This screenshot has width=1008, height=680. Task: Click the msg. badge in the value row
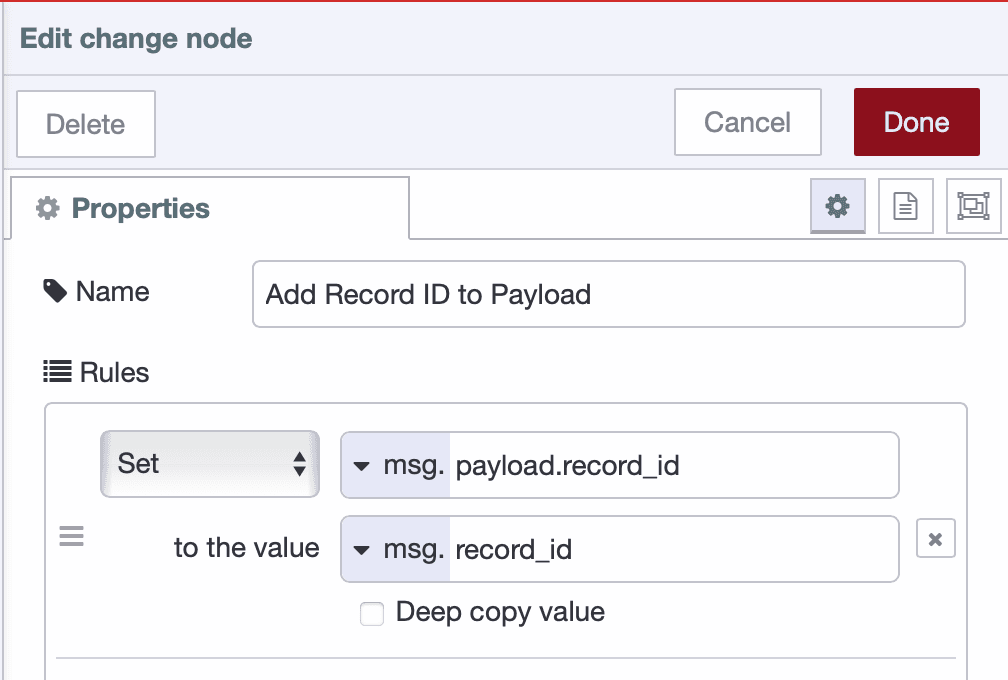coord(397,549)
